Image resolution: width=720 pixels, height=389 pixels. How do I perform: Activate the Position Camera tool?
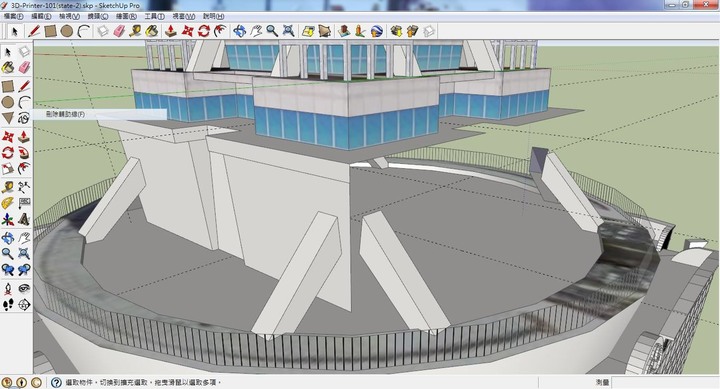[x=8, y=288]
